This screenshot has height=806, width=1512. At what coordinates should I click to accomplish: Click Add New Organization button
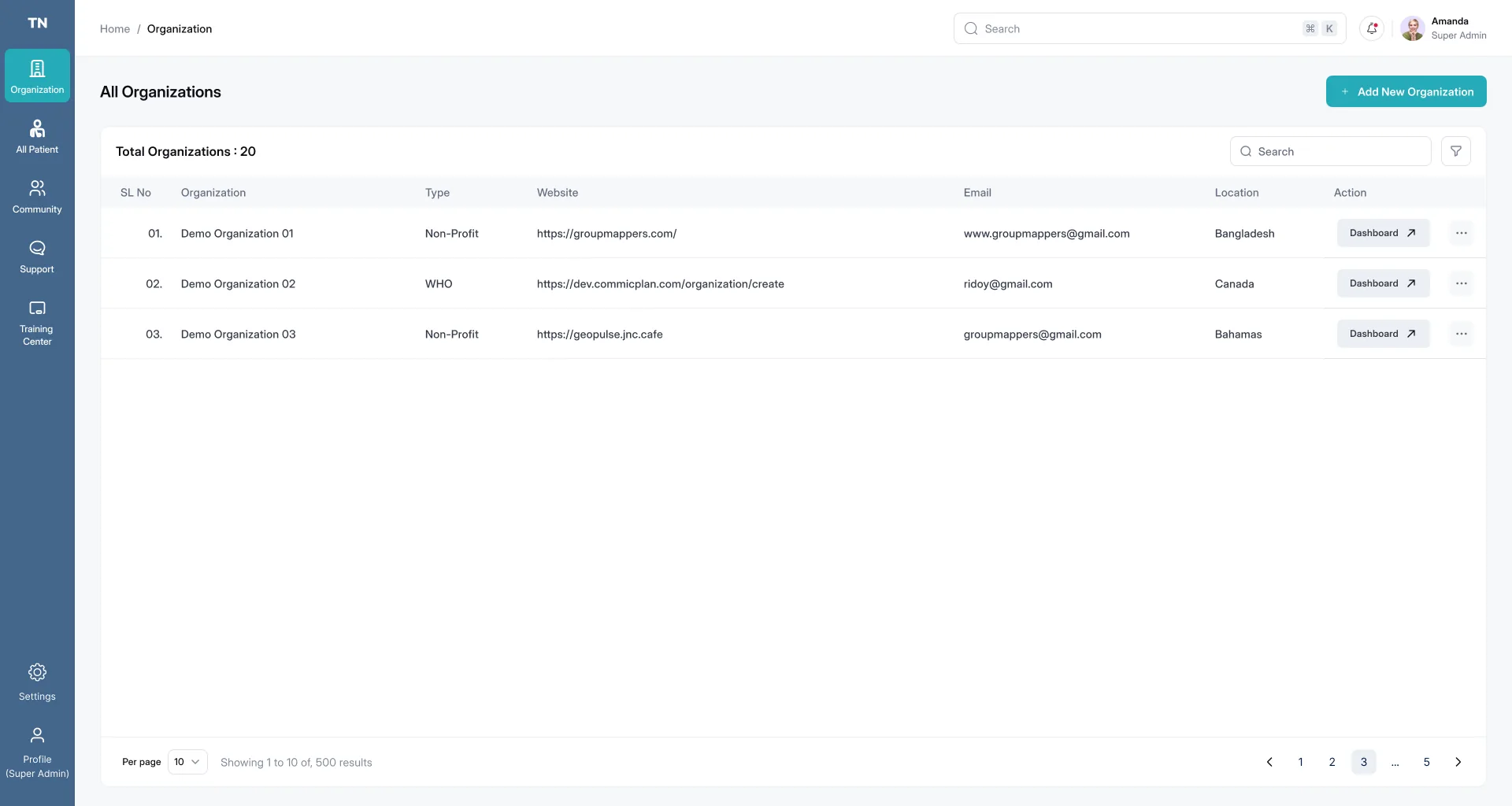[1406, 91]
